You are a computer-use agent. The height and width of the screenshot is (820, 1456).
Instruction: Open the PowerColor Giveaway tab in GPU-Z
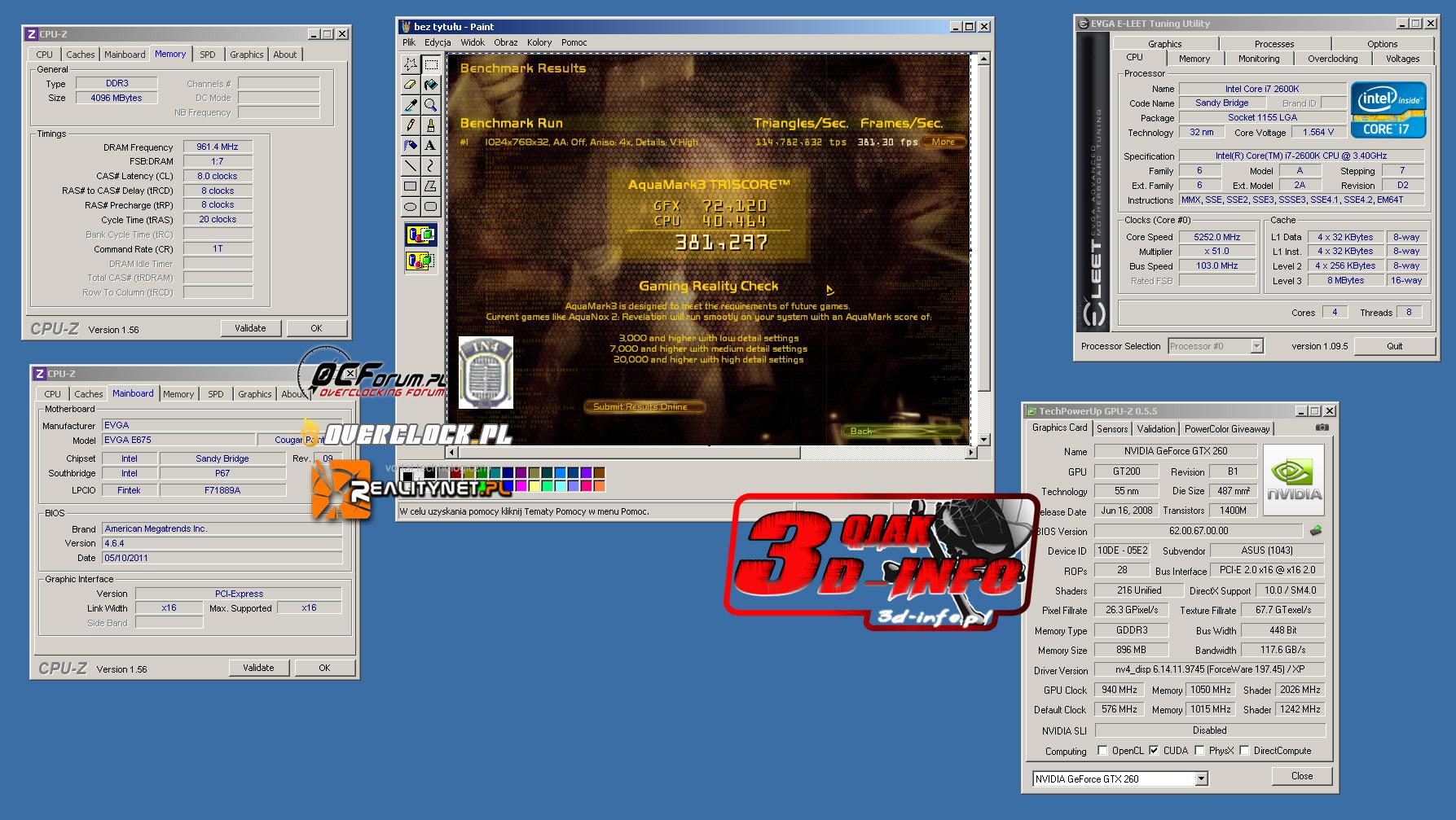(x=1227, y=429)
